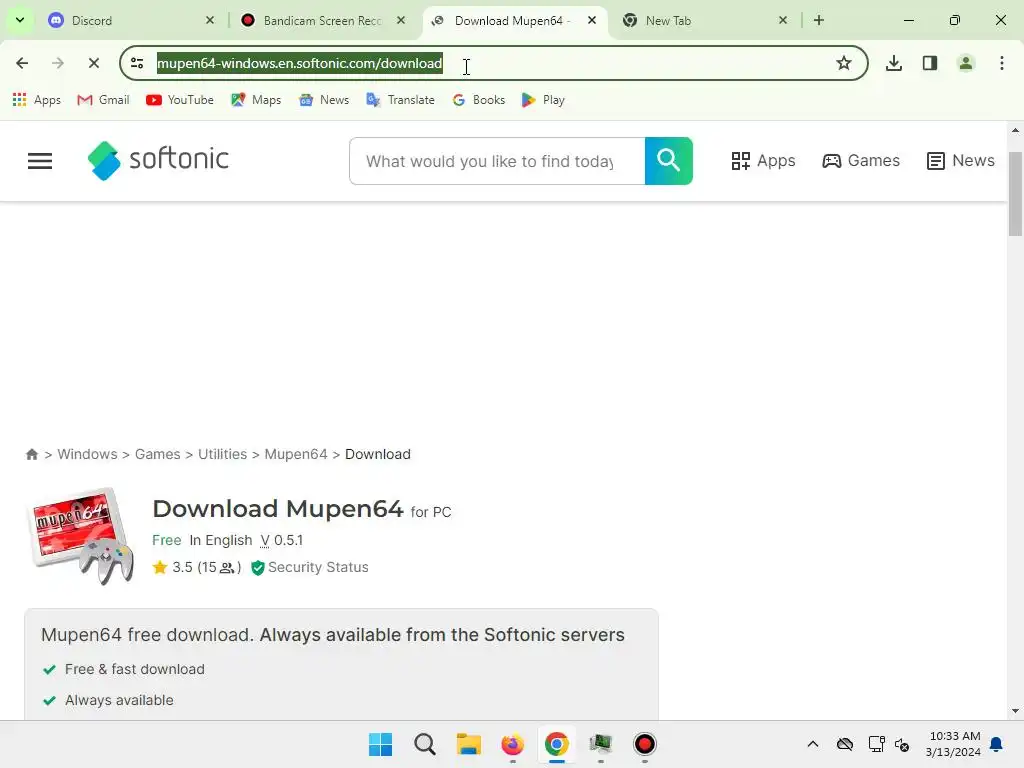Close the Bandicam tab
The width and height of the screenshot is (1024, 768).
[401, 20]
